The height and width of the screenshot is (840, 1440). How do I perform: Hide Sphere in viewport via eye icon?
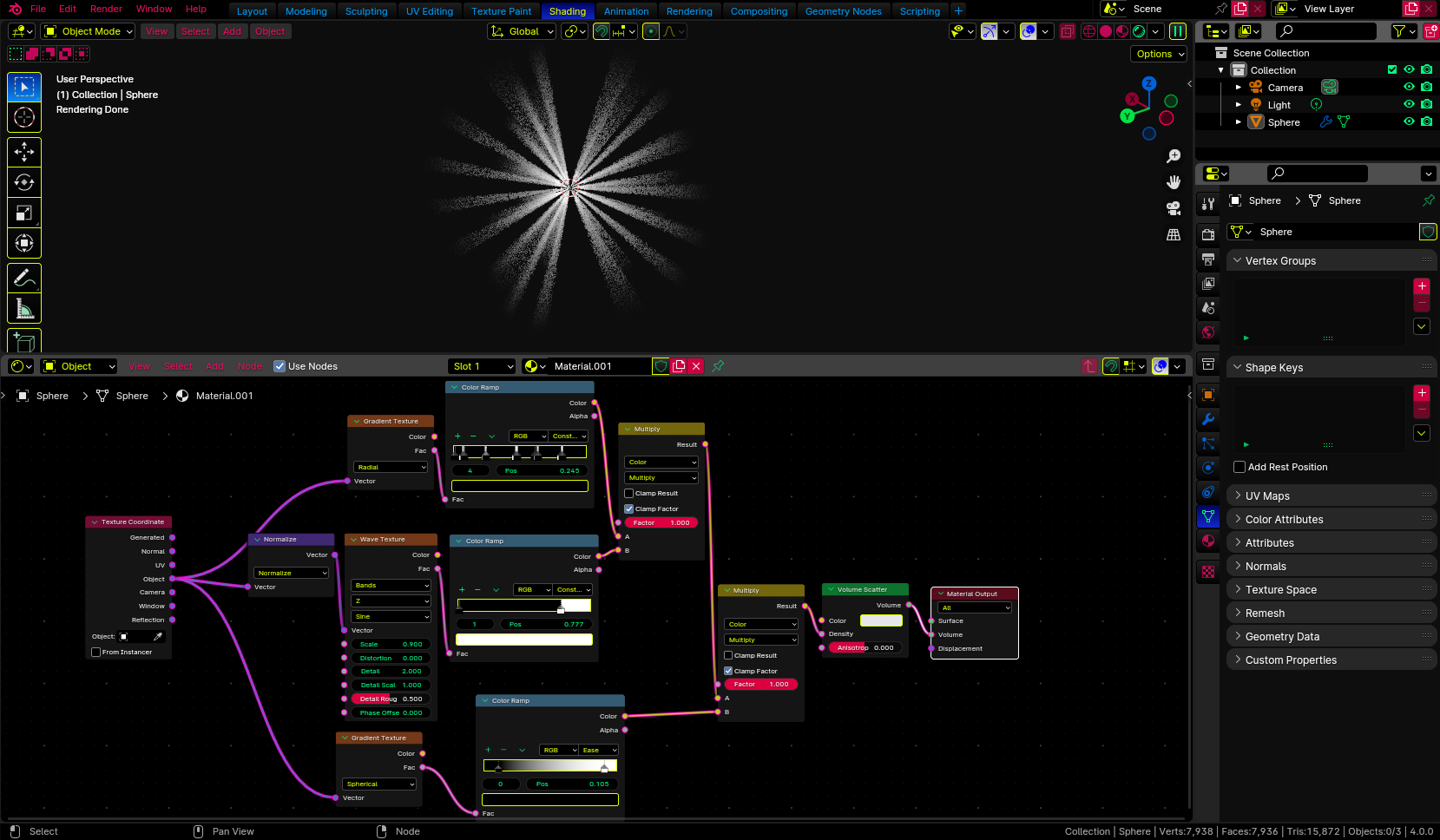coord(1409,121)
